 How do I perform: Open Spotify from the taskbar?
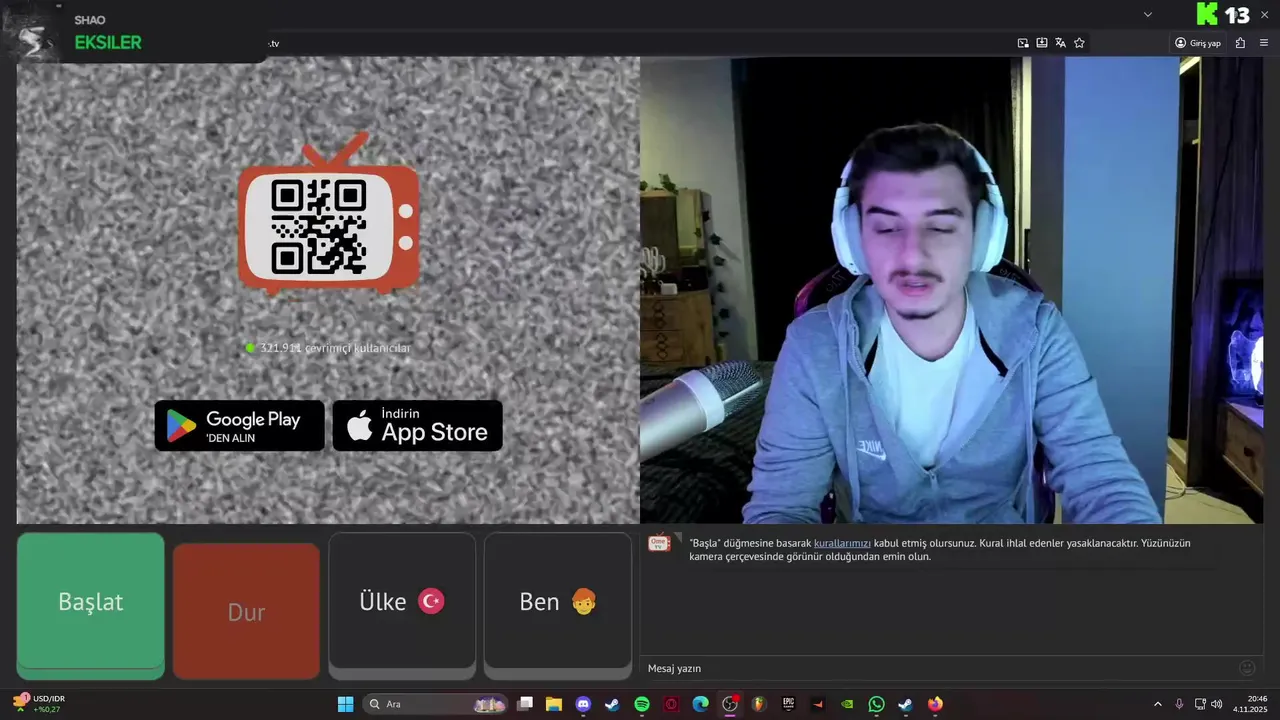pos(642,704)
